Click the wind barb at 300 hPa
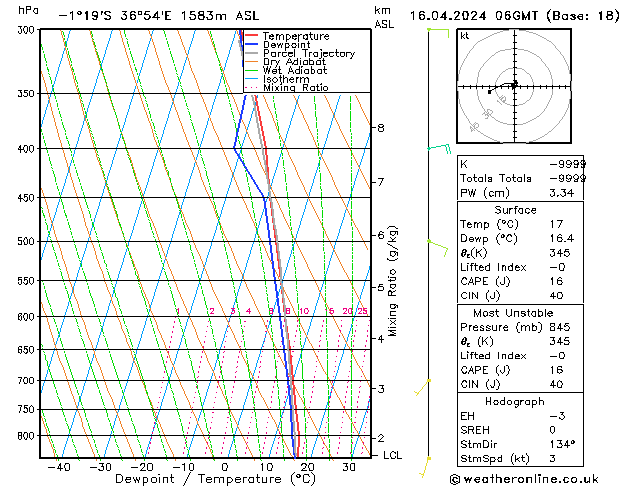 tap(437, 31)
